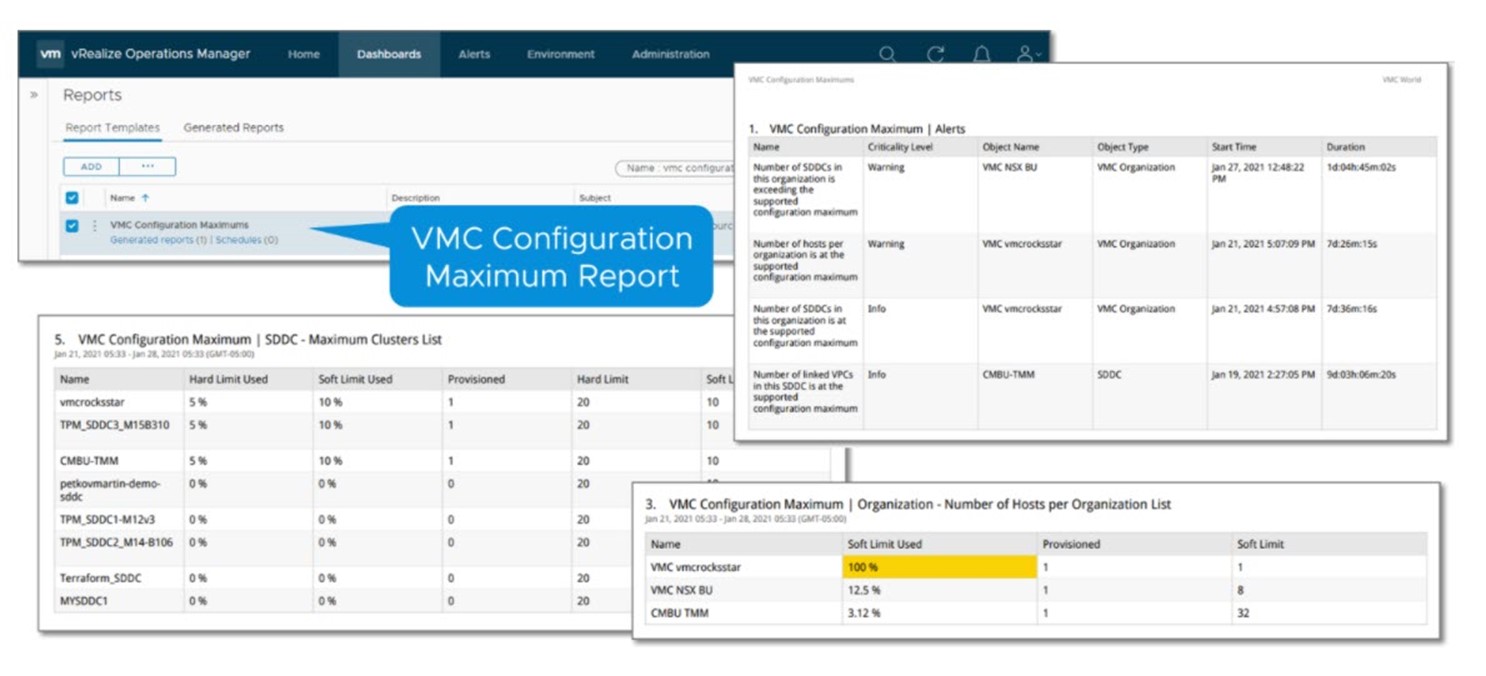Viewport: 1486px width, 676px height.
Task: Open the user account menu icon
Action: pyautogui.click(x=1027, y=54)
